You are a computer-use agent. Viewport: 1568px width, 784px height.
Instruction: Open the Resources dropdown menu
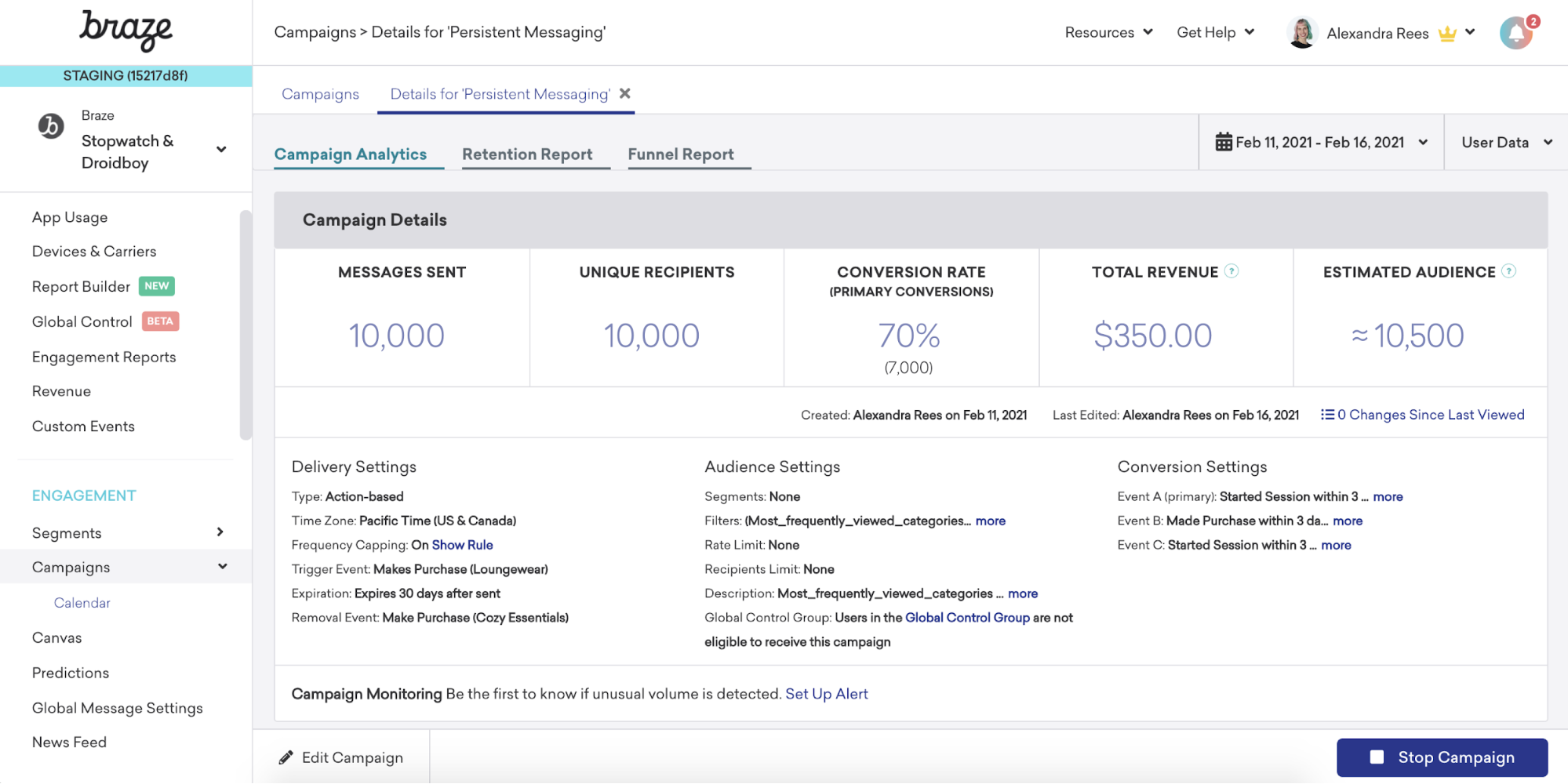point(1108,32)
